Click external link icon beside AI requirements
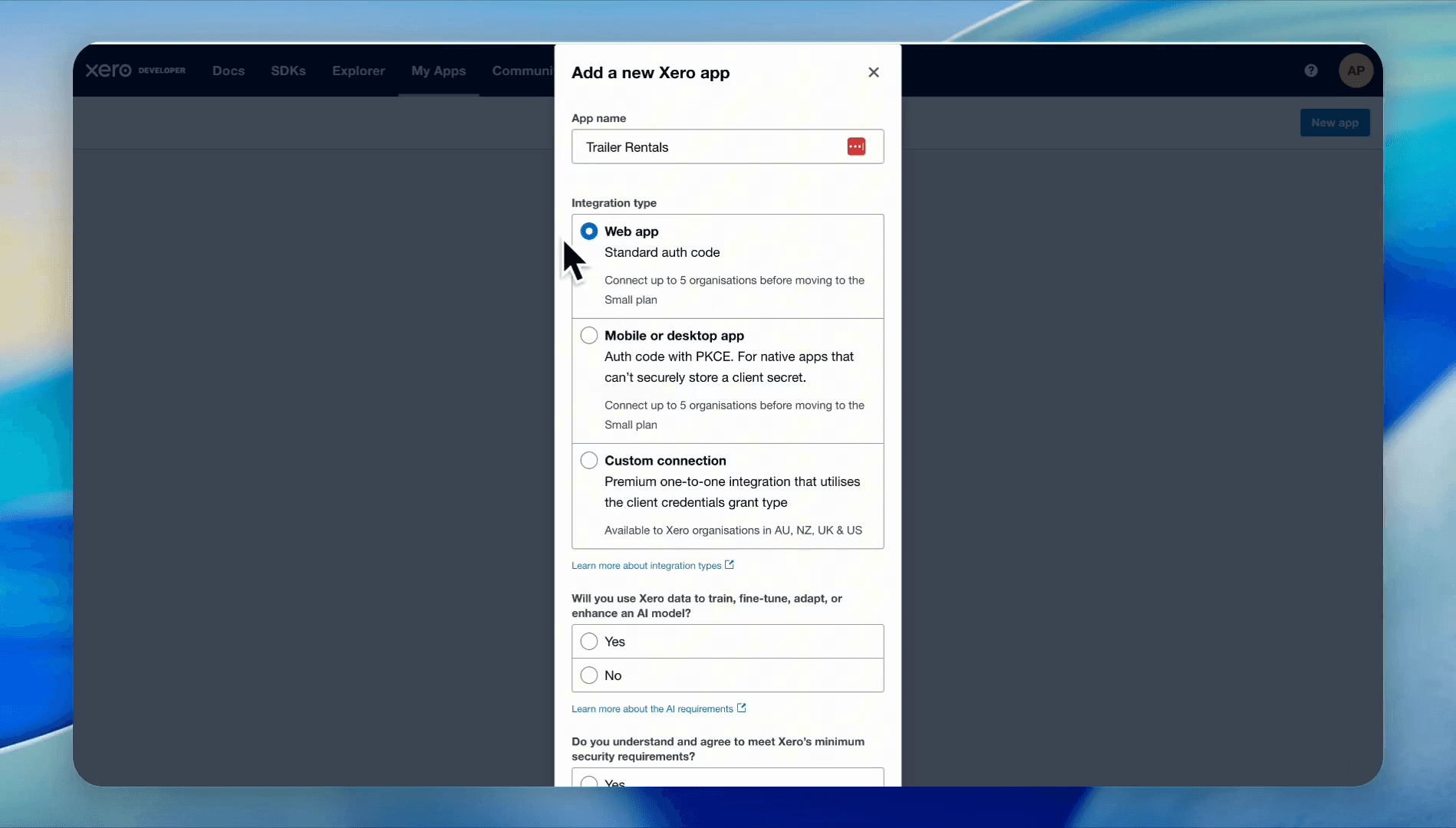The height and width of the screenshot is (828, 1456). click(x=742, y=708)
